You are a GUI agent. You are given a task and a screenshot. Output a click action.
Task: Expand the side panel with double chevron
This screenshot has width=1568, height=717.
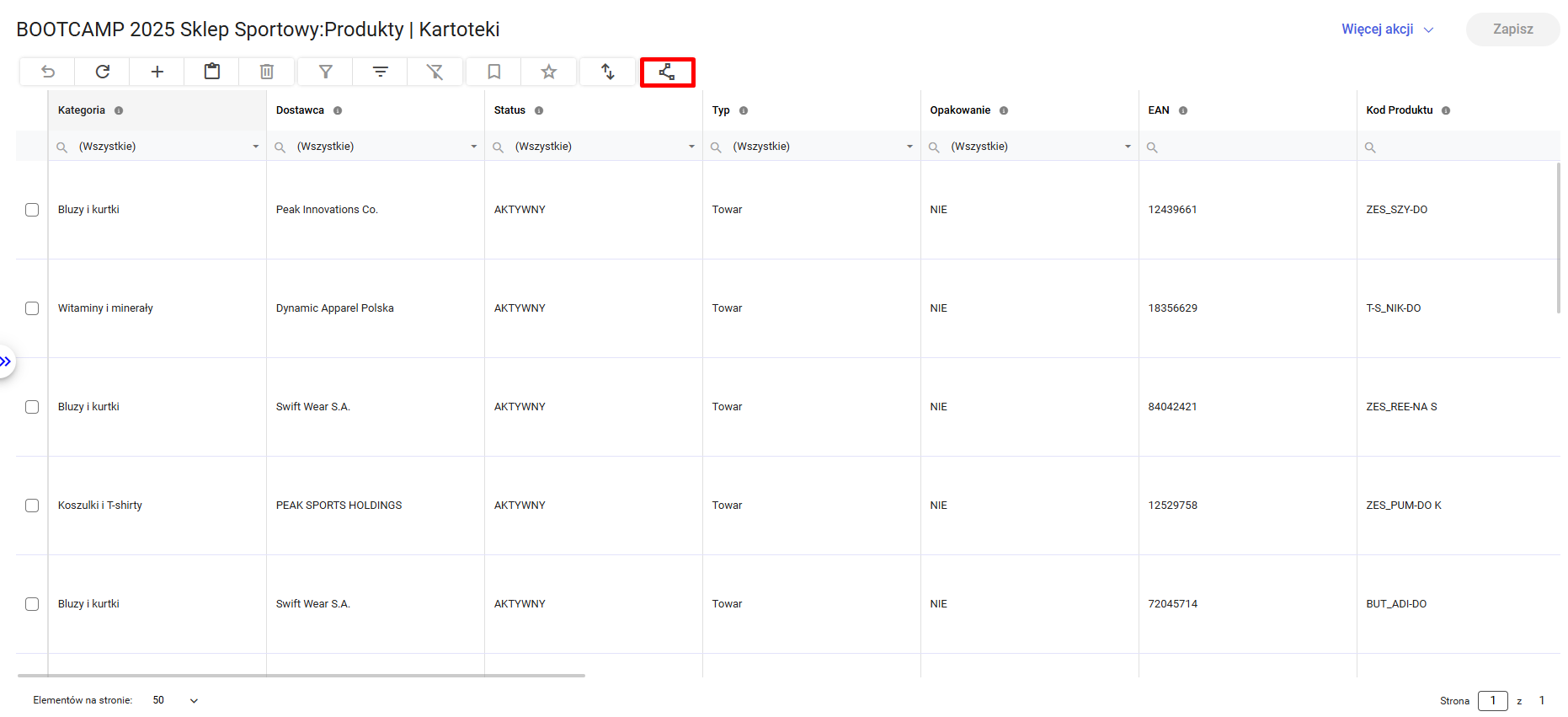point(6,361)
